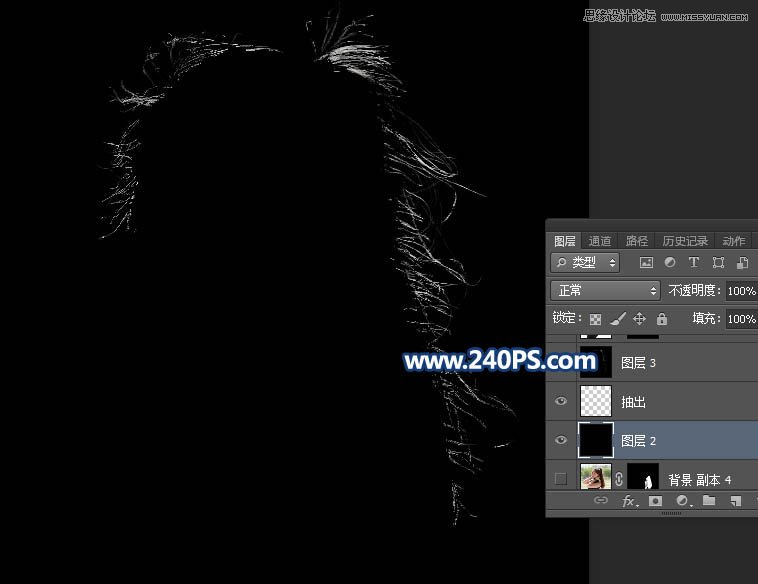Click the 填充 100% field
This screenshot has width=758, height=584.
click(x=742, y=319)
